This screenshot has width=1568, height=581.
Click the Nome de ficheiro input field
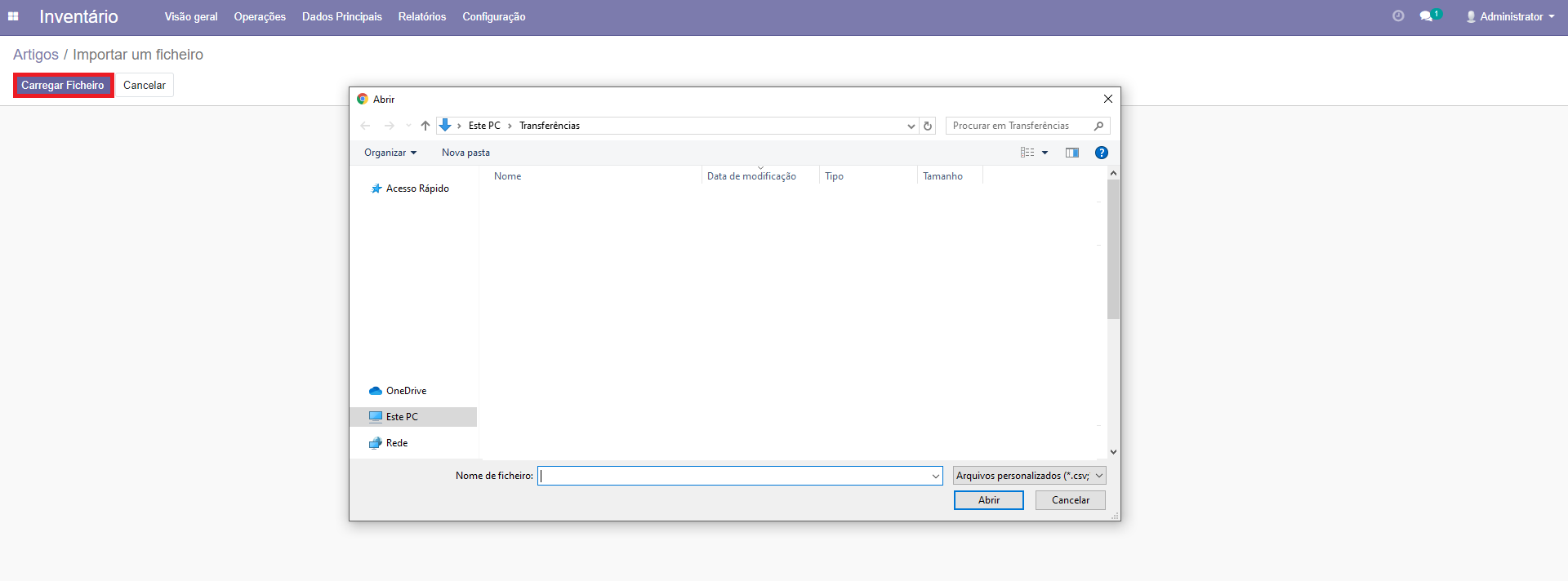(x=733, y=476)
